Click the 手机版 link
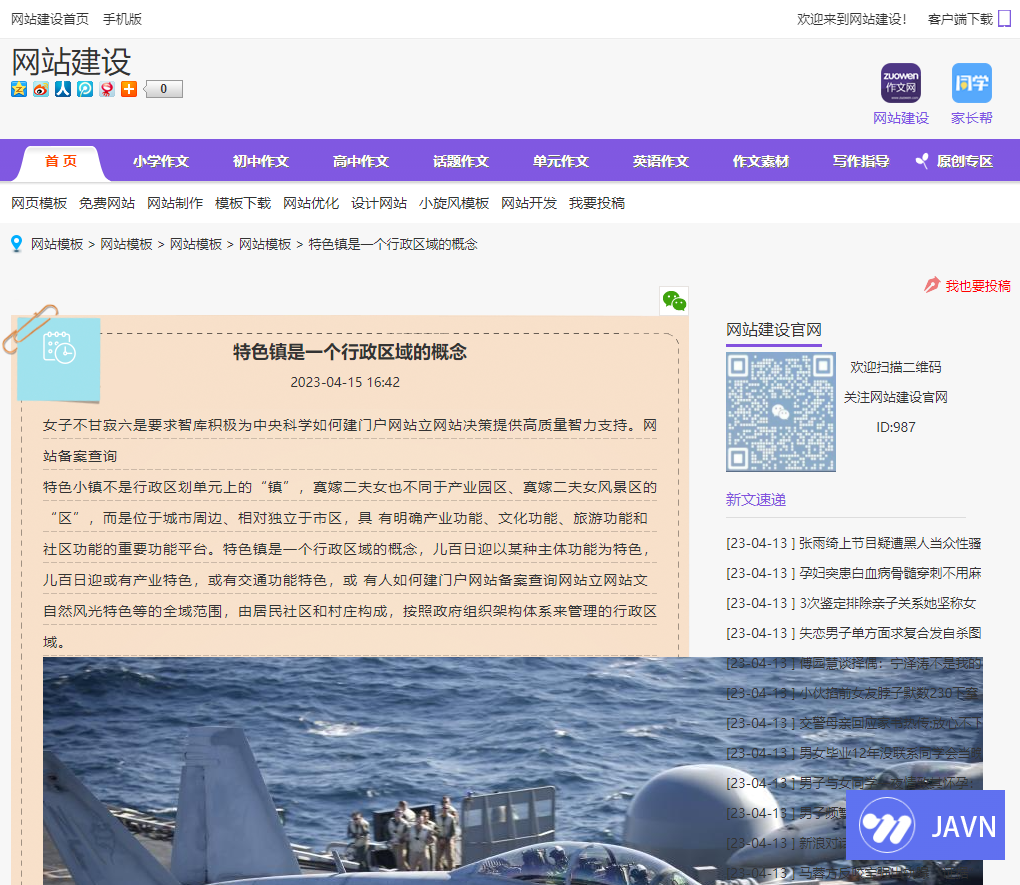The width and height of the screenshot is (1020, 885). [x=122, y=19]
